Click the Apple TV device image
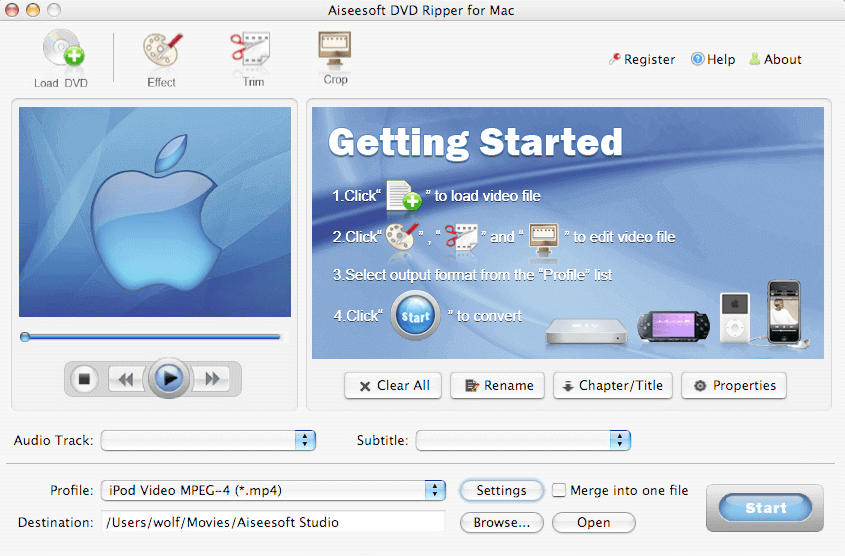The image size is (845, 556). pyautogui.click(x=586, y=331)
